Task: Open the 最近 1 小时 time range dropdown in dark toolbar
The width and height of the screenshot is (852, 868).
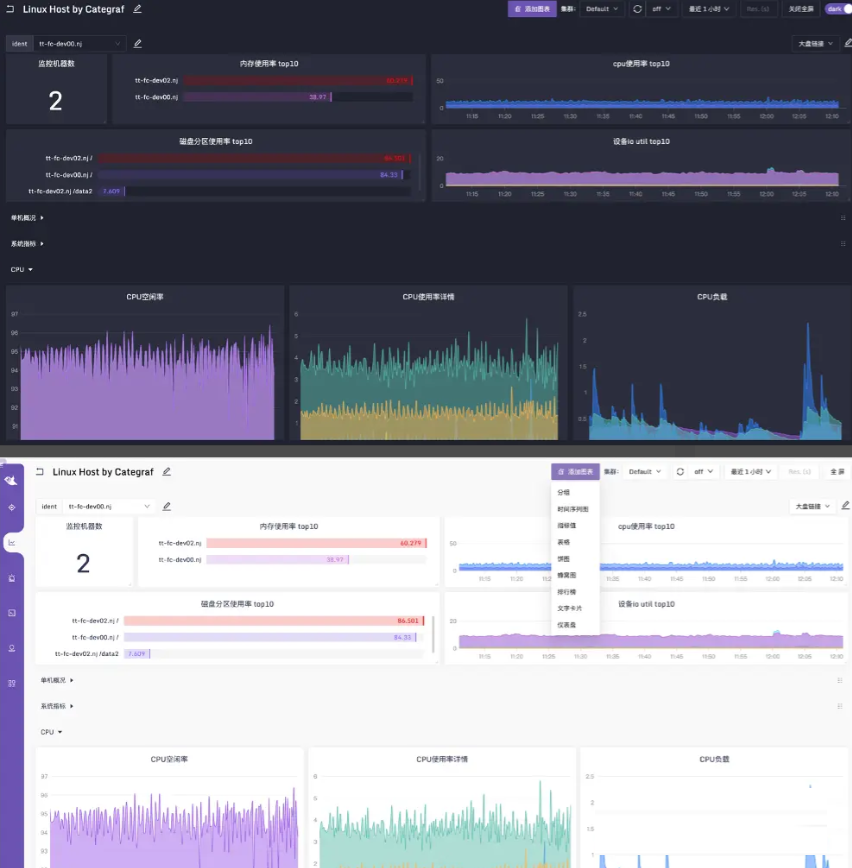Action: tap(708, 9)
